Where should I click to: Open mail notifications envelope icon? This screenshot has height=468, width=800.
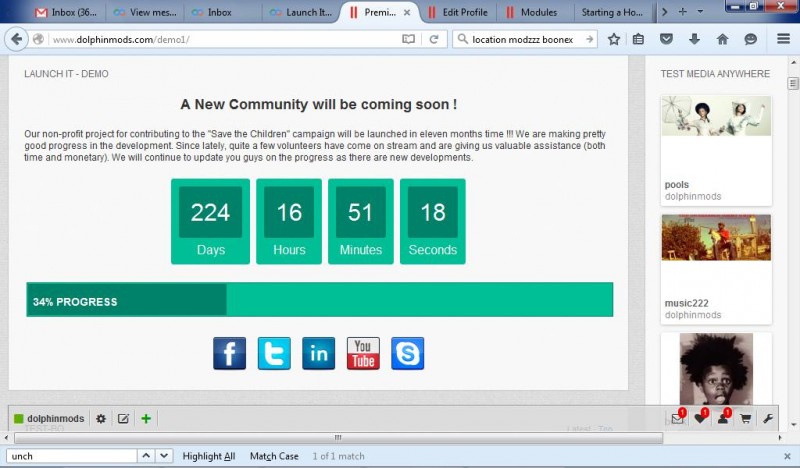click(x=678, y=419)
